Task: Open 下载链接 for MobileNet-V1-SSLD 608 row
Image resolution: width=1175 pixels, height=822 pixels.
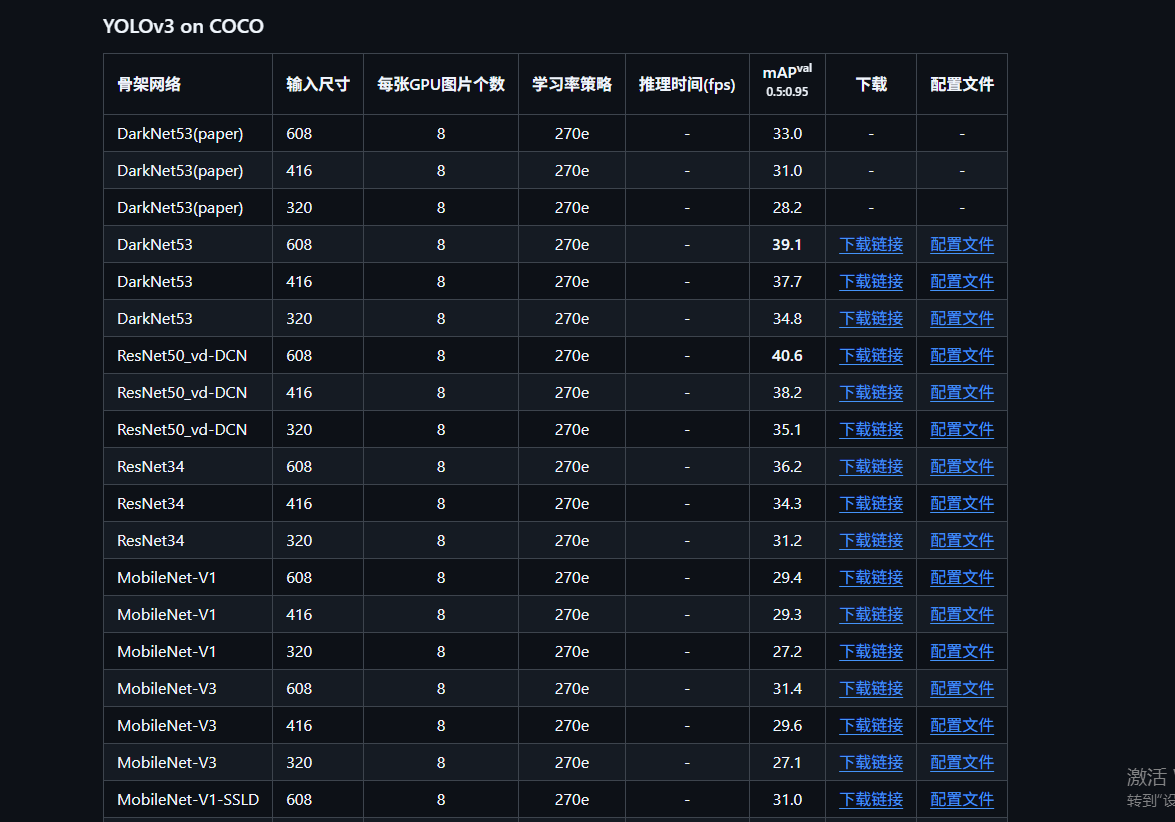Action: (871, 800)
